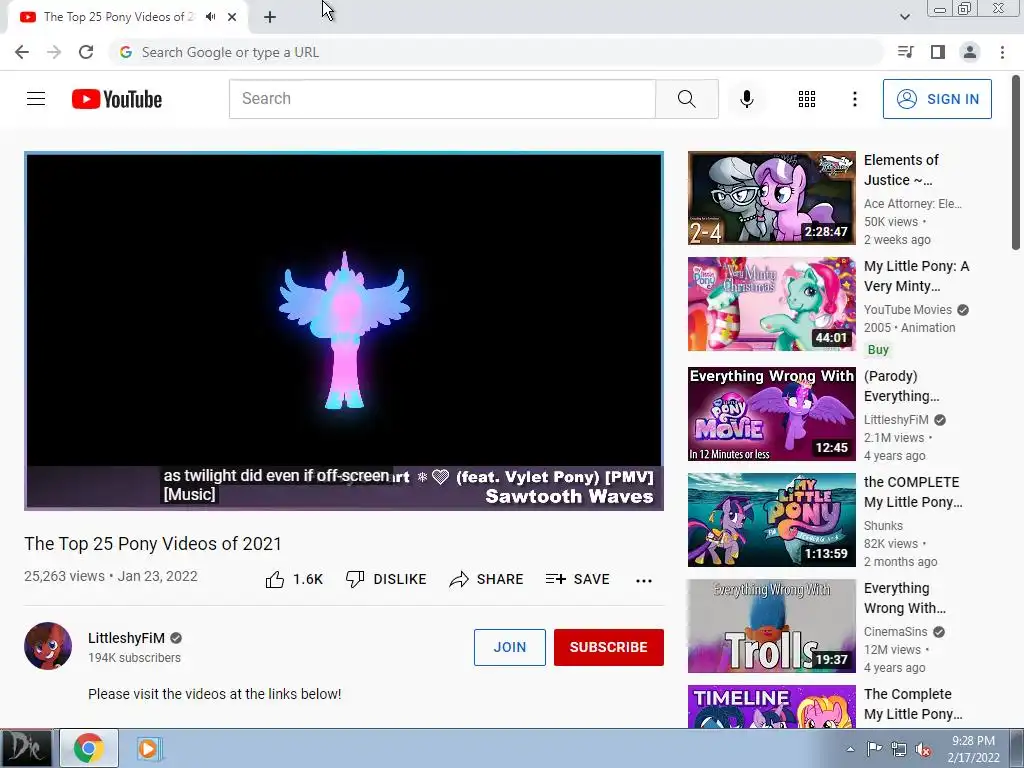Click the Start button on taskbar
Viewport: 1024px width, 768px height.
[26, 748]
